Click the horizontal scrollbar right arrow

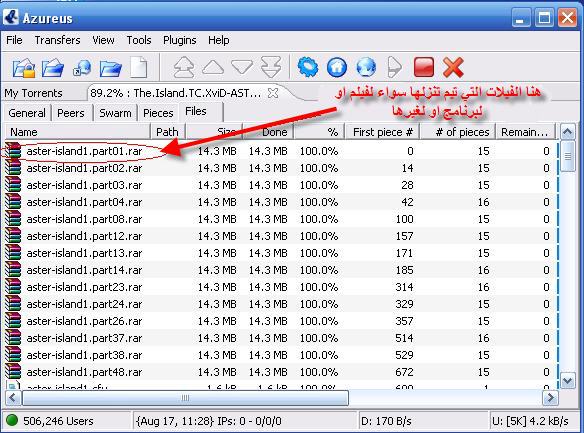[x=550, y=398]
